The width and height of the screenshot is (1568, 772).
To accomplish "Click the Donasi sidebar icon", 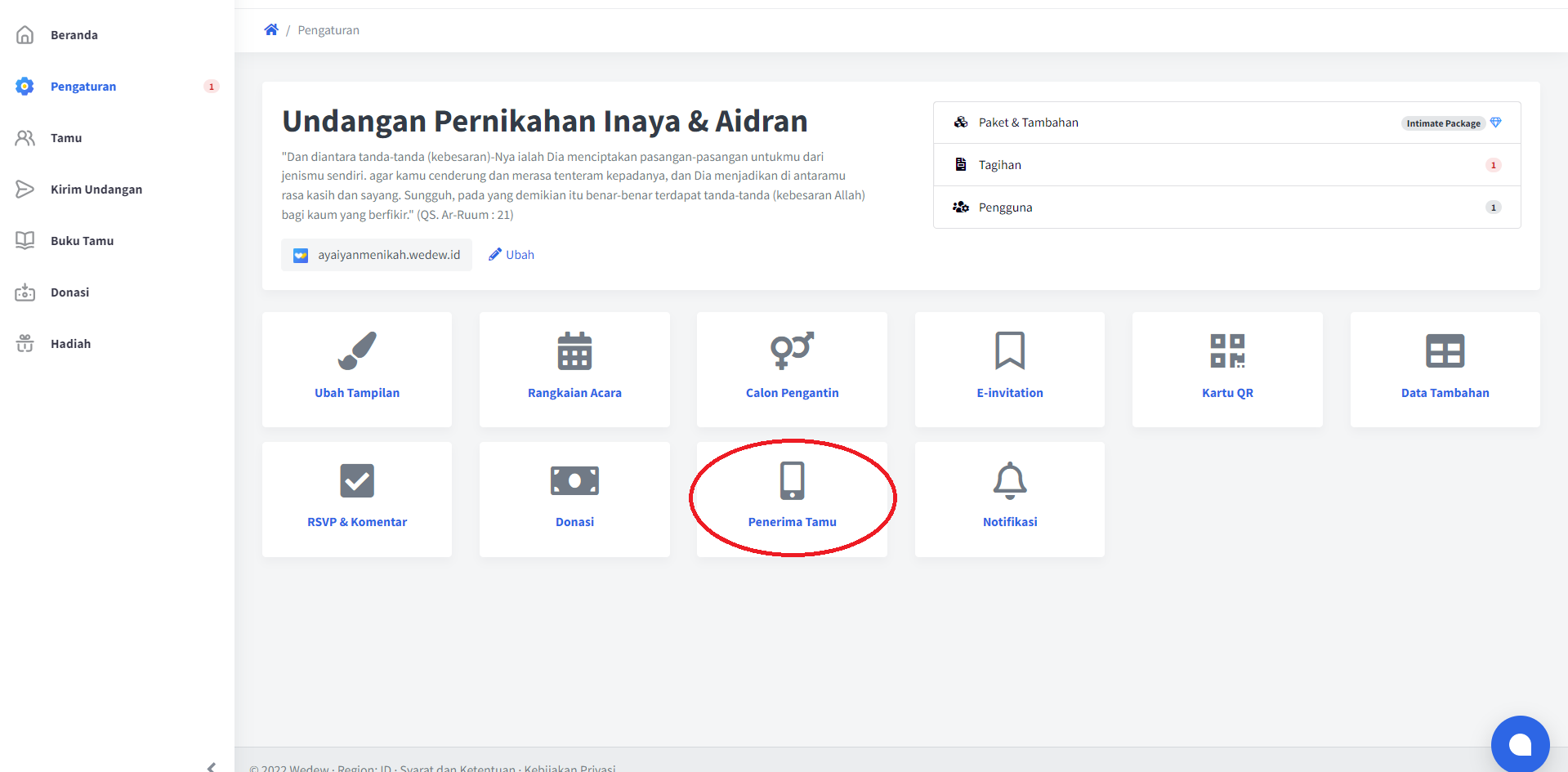I will click(25, 292).
